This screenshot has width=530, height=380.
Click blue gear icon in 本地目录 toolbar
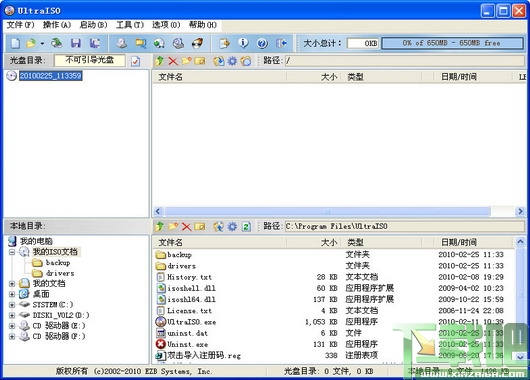[232, 227]
